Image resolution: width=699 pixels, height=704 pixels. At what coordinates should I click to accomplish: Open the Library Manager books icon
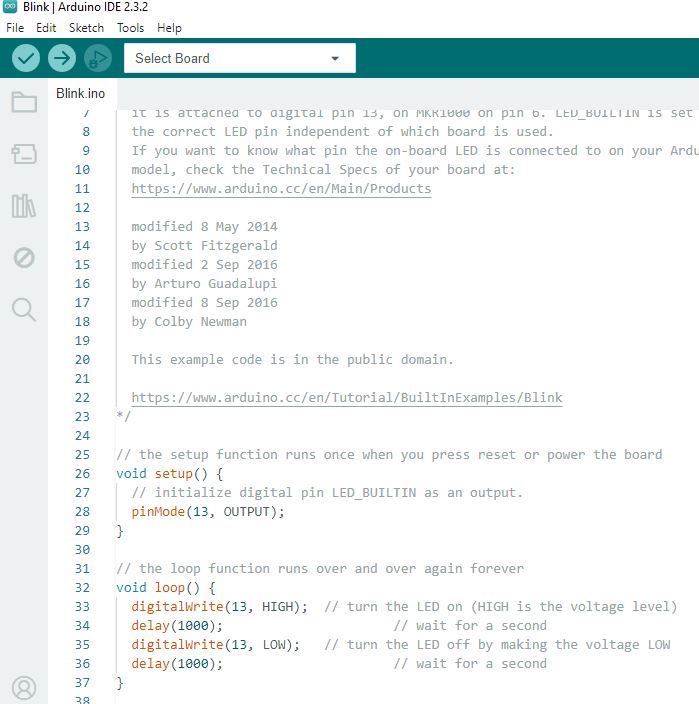pos(24,206)
